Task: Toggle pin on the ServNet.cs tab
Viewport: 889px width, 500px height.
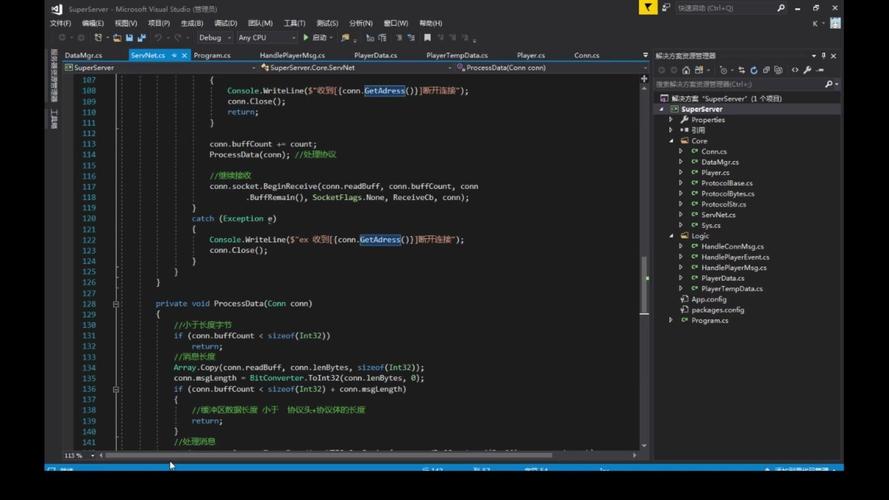Action: click(x=174, y=55)
